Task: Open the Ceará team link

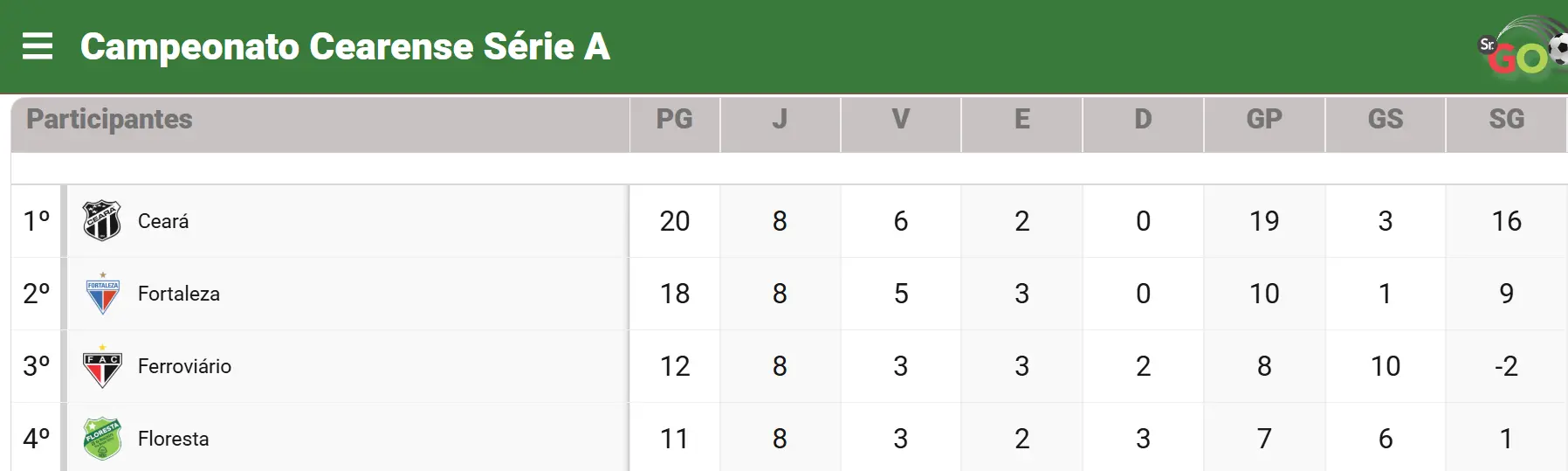Action: [163, 221]
